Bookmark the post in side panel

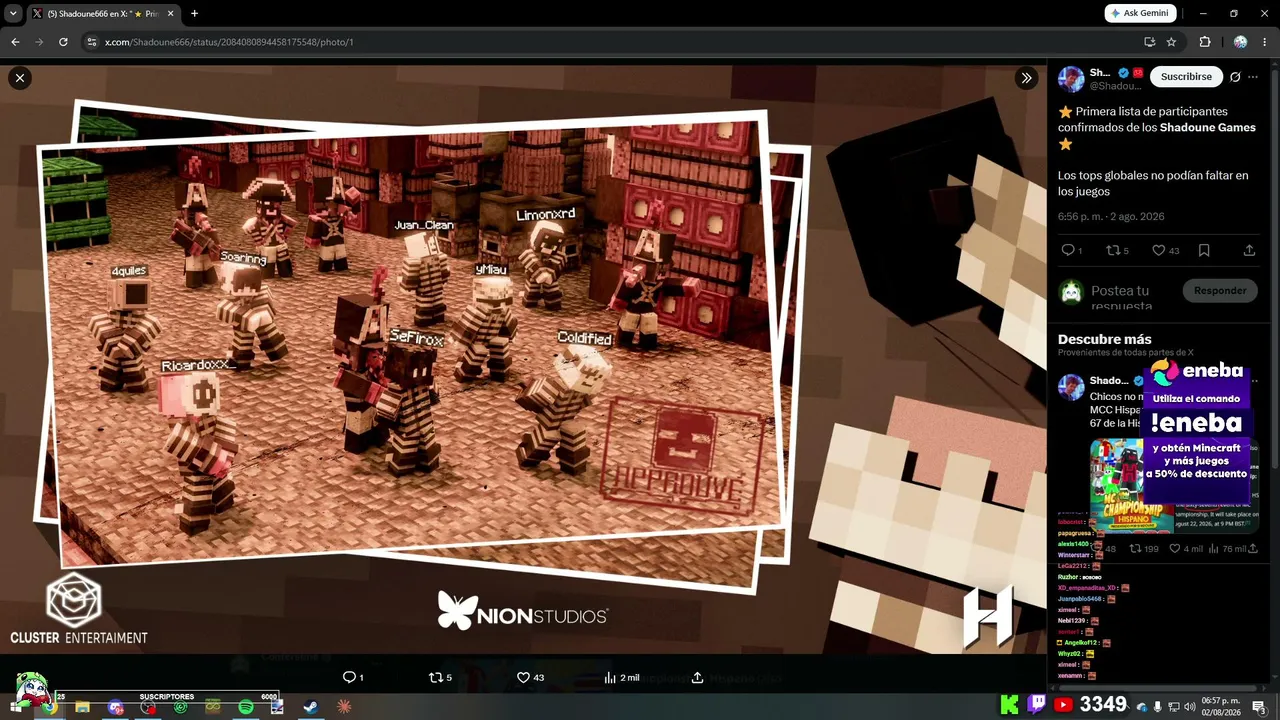[x=1204, y=251]
